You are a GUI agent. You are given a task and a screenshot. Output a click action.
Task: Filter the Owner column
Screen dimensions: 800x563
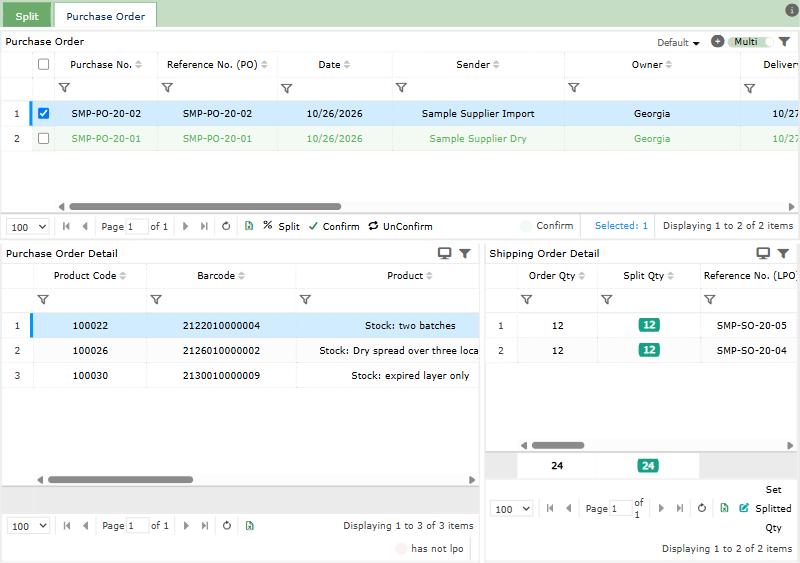[573, 88]
